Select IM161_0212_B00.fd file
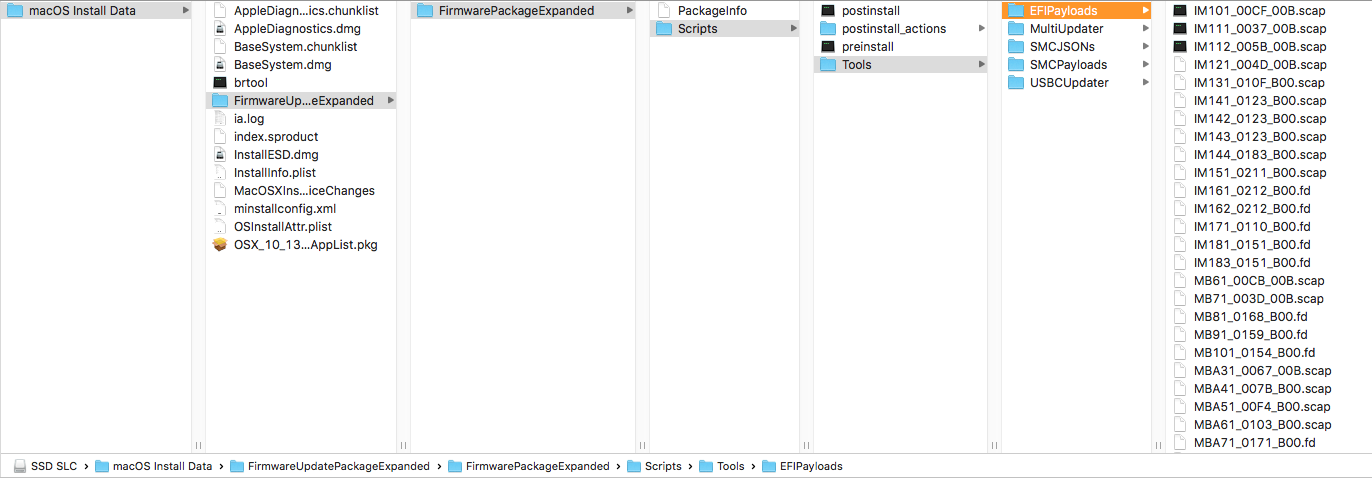The height and width of the screenshot is (478, 1372). pos(1252,191)
